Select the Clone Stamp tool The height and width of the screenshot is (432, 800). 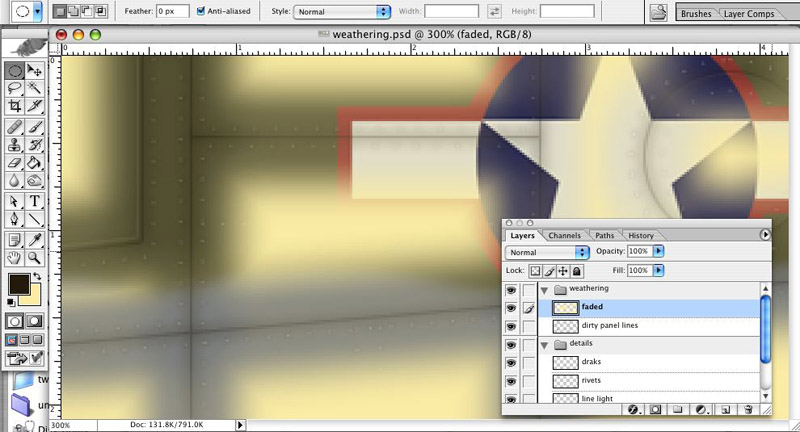[x=15, y=145]
